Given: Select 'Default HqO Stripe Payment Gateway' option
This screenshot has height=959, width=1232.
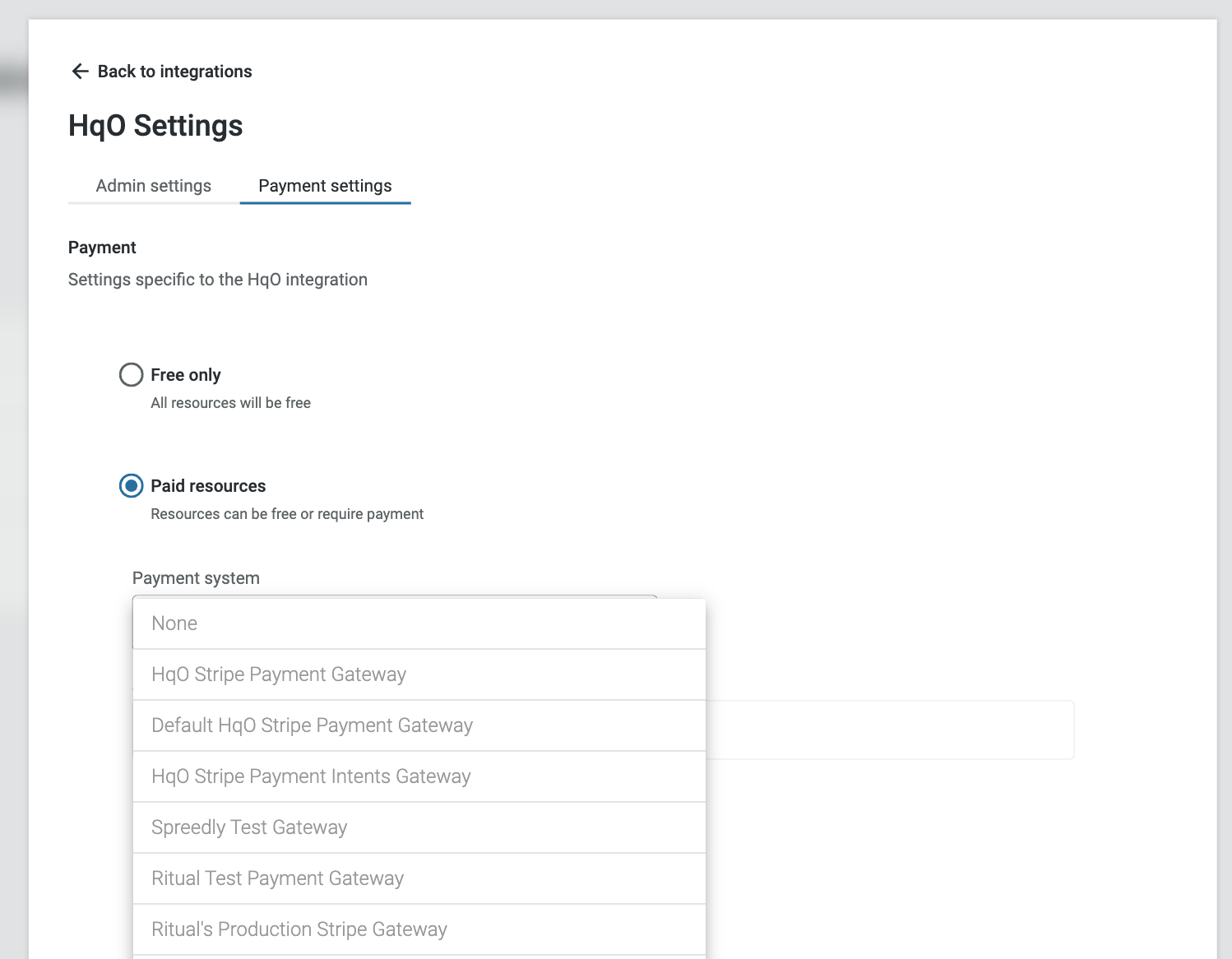Looking at the screenshot, I should coord(419,725).
